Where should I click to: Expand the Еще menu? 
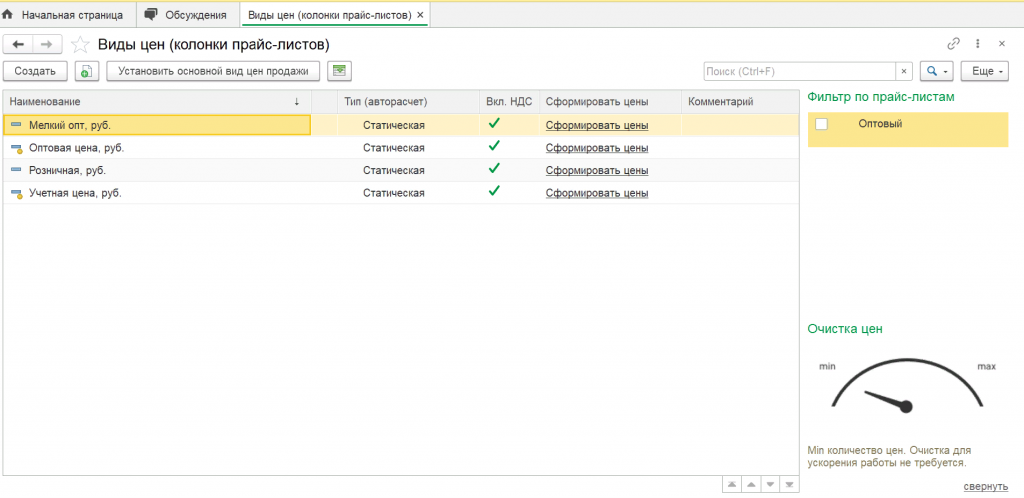pos(985,71)
